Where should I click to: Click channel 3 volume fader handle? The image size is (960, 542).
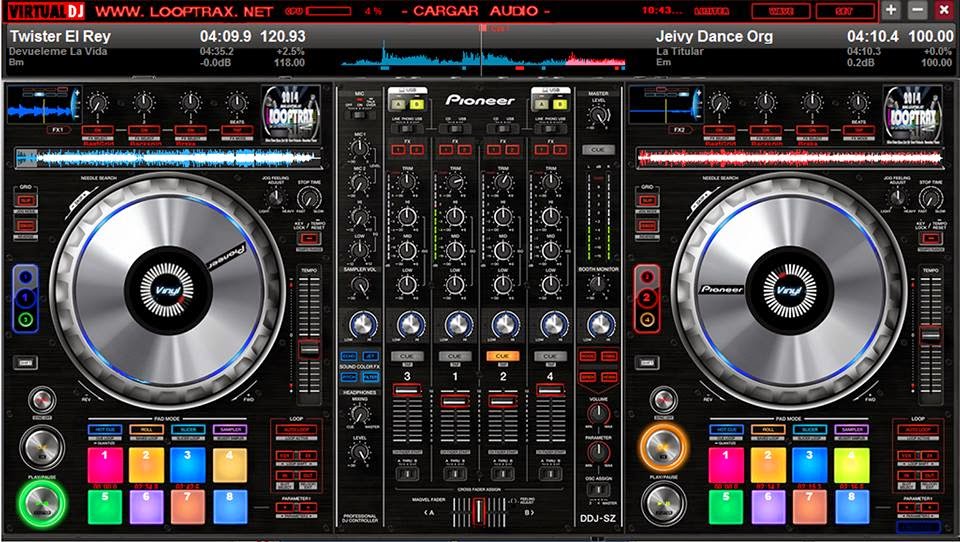(x=407, y=390)
